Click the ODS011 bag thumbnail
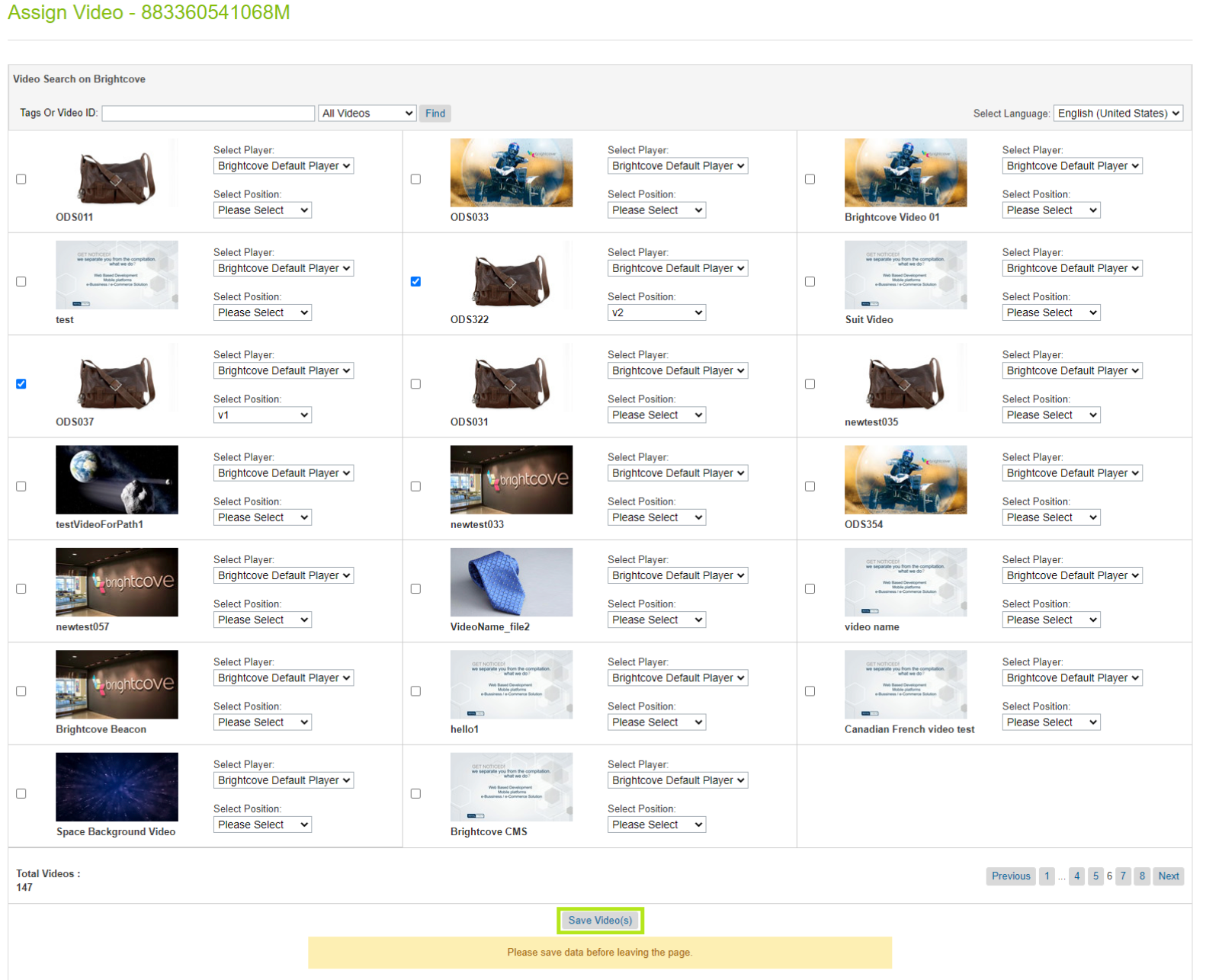The width and height of the screenshot is (1206, 980). [x=117, y=172]
